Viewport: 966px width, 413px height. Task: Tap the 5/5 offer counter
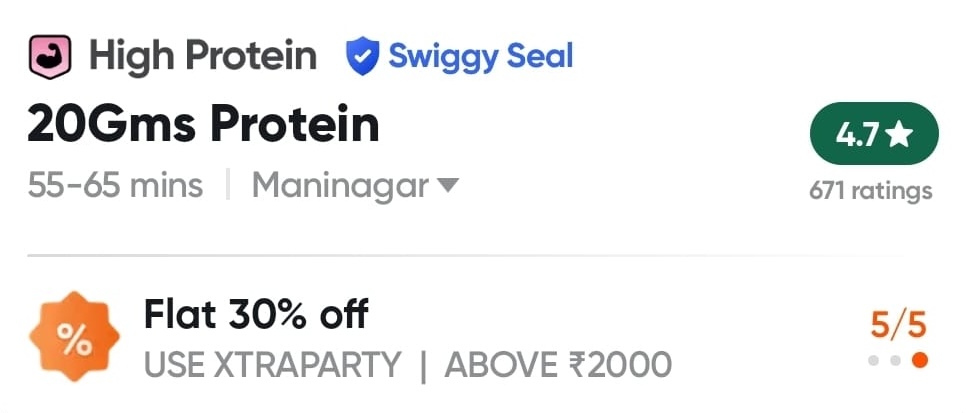tap(898, 324)
